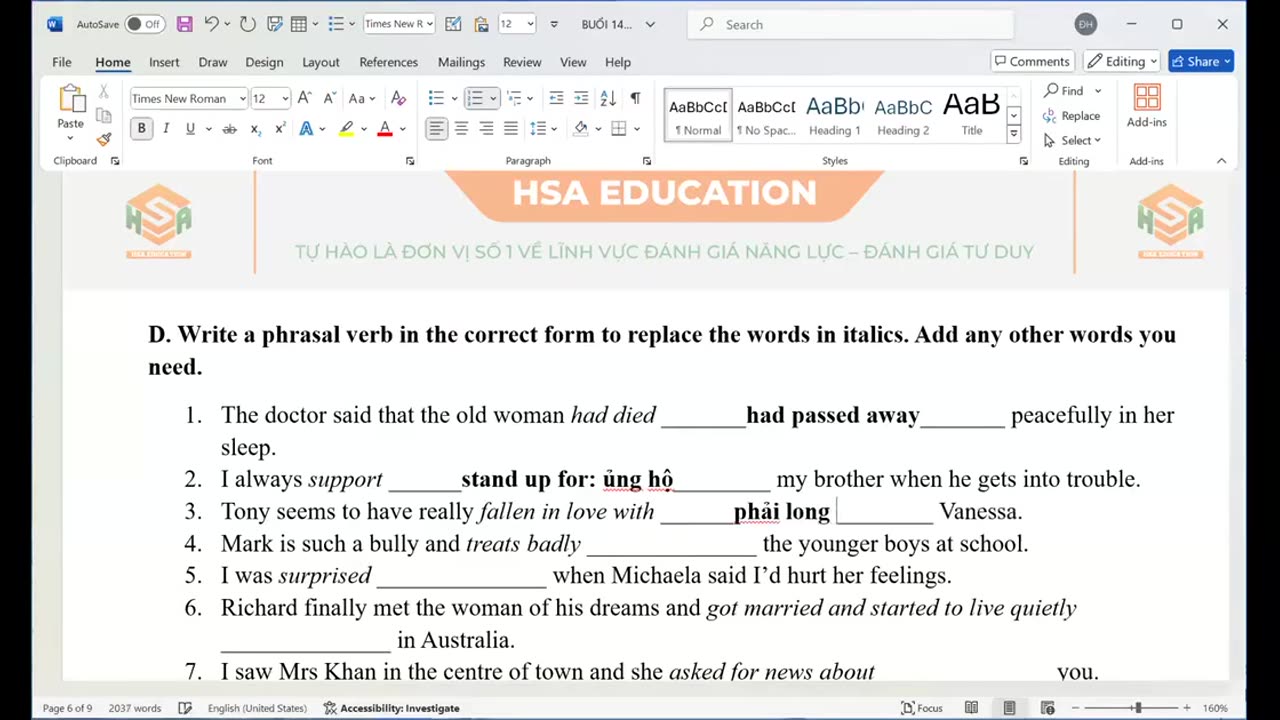Click the 160% zoom level
1280x720 pixels.
pos(1215,708)
